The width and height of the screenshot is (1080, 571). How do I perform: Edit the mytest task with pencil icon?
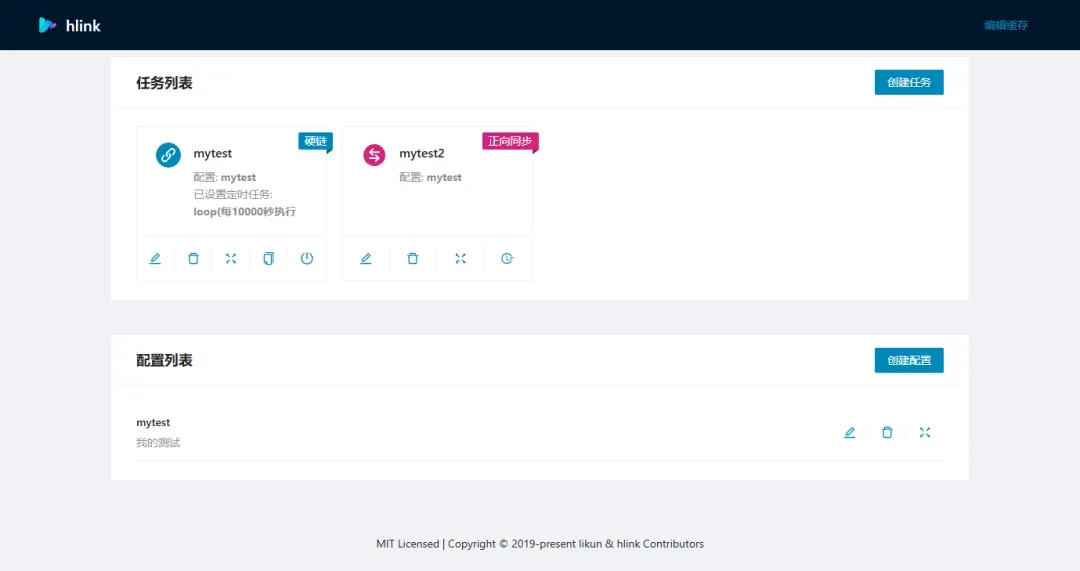click(155, 258)
